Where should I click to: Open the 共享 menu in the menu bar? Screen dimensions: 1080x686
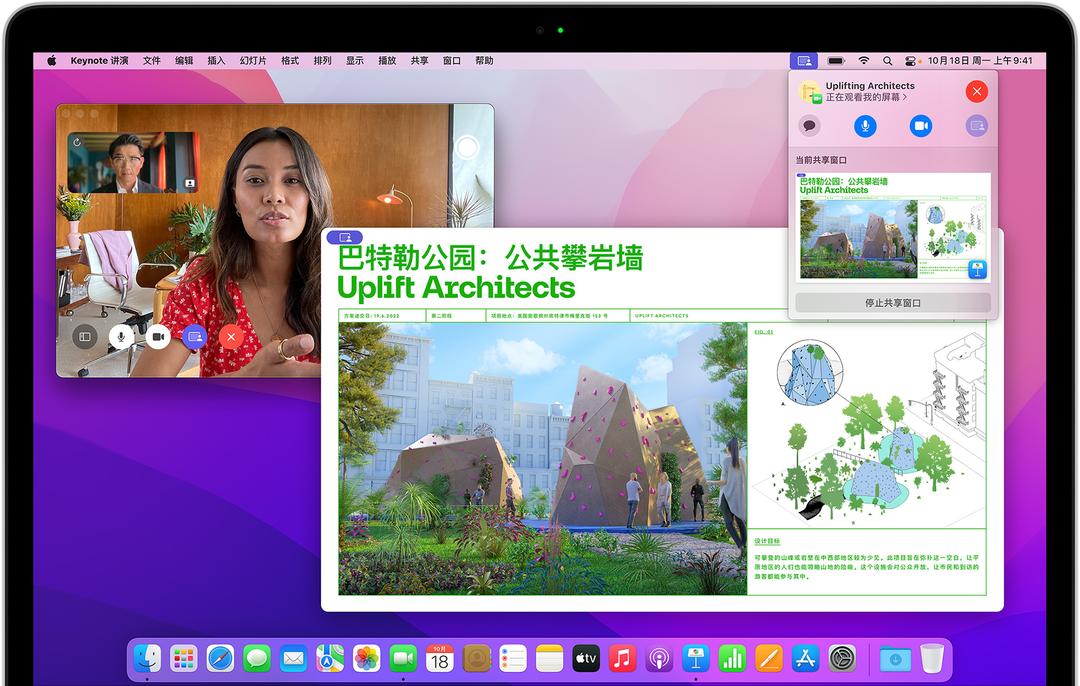click(419, 60)
